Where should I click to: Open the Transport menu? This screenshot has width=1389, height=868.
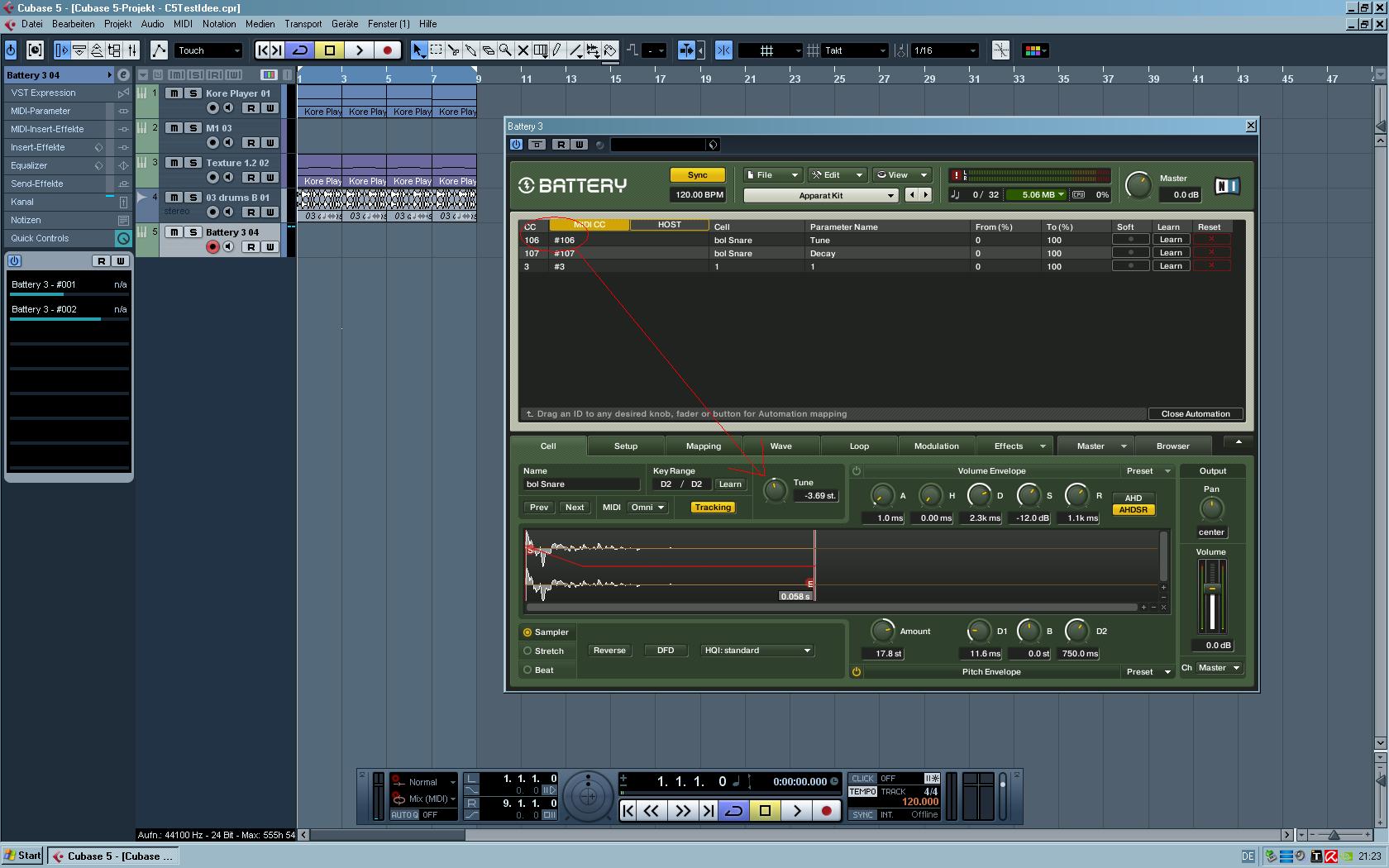pos(303,24)
